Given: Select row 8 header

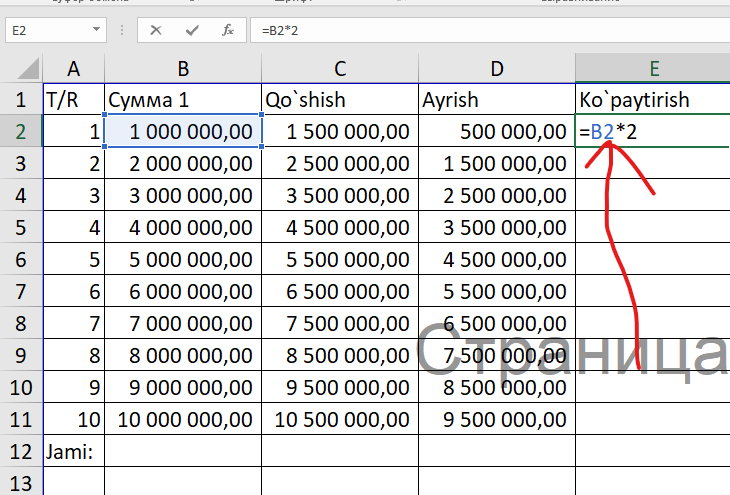Looking at the screenshot, I should (x=21, y=323).
